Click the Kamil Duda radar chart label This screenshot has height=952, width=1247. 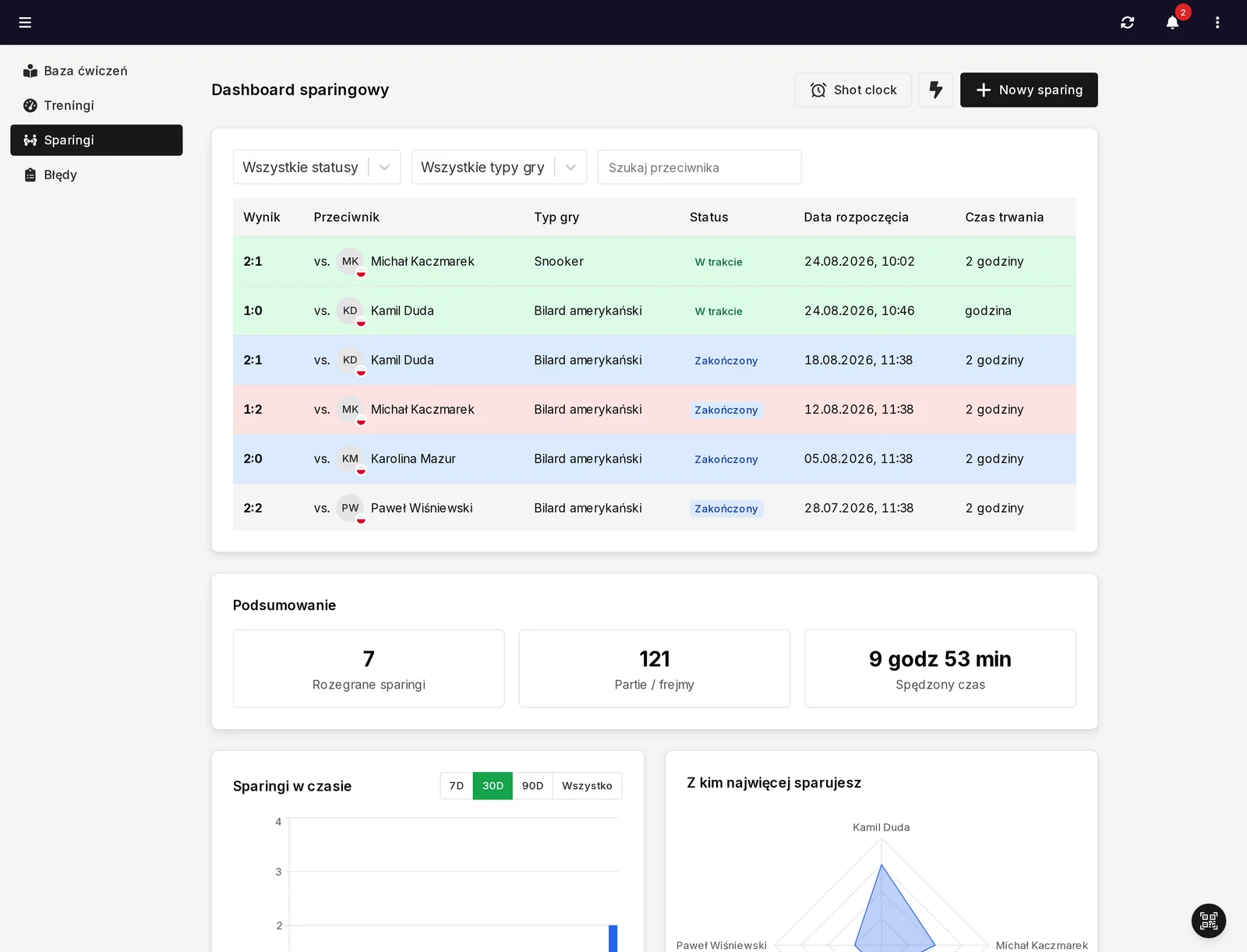tap(881, 827)
